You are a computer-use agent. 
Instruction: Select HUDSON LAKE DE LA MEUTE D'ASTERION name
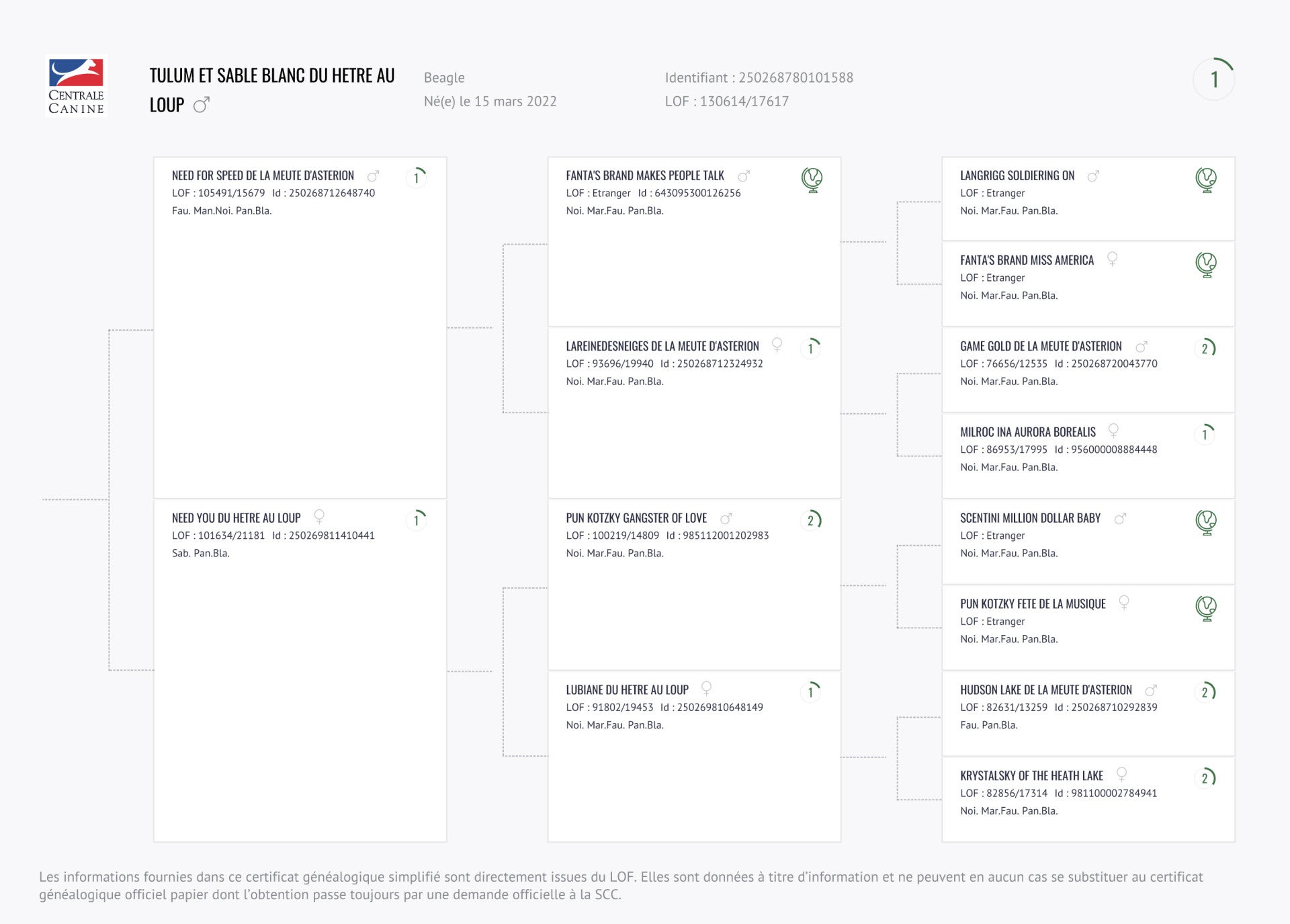(x=1045, y=689)
